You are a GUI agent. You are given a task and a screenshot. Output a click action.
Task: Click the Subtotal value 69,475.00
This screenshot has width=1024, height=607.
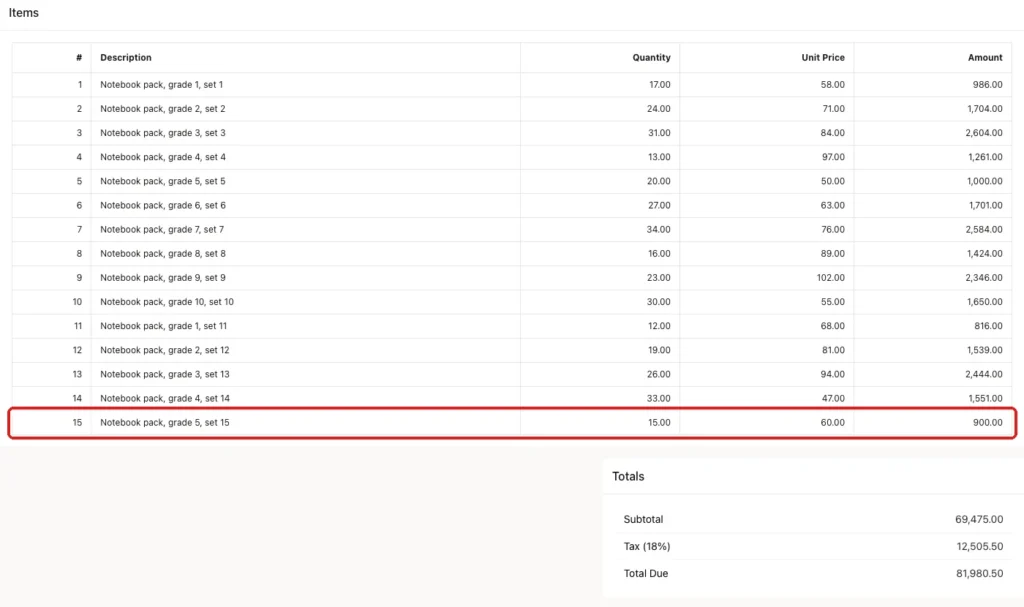(x=979, y=519)
